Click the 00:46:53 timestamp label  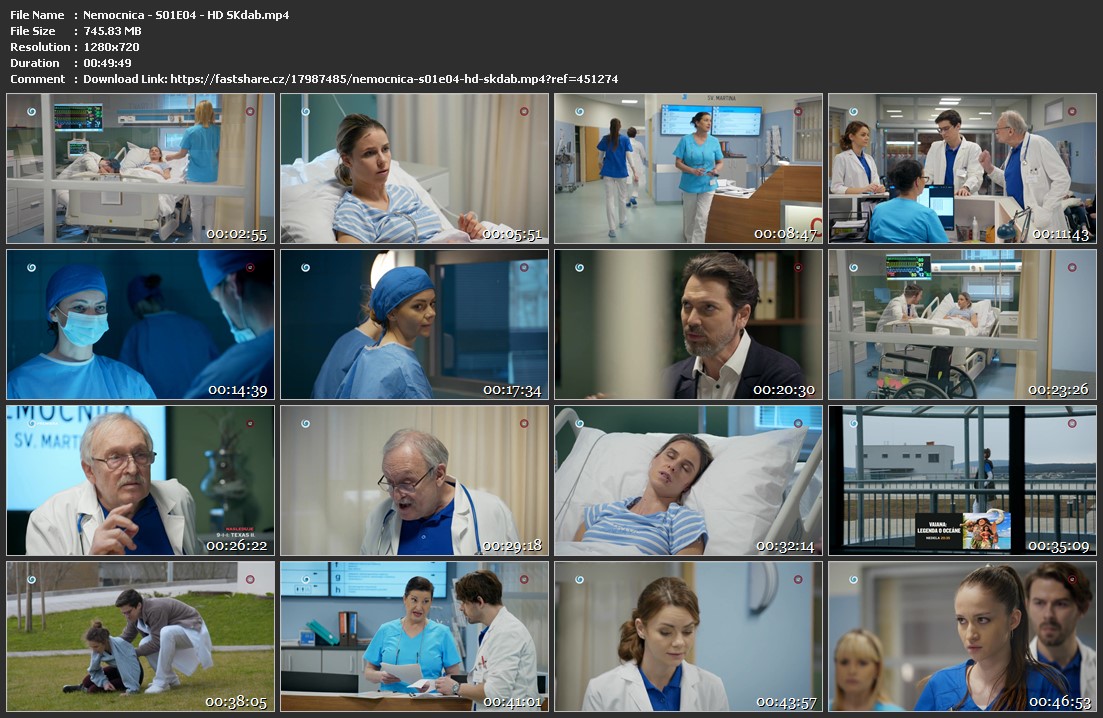coord(1061,702)
